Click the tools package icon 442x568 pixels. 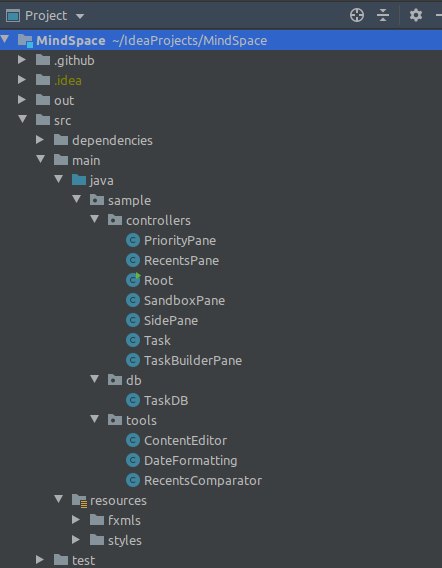115,419
